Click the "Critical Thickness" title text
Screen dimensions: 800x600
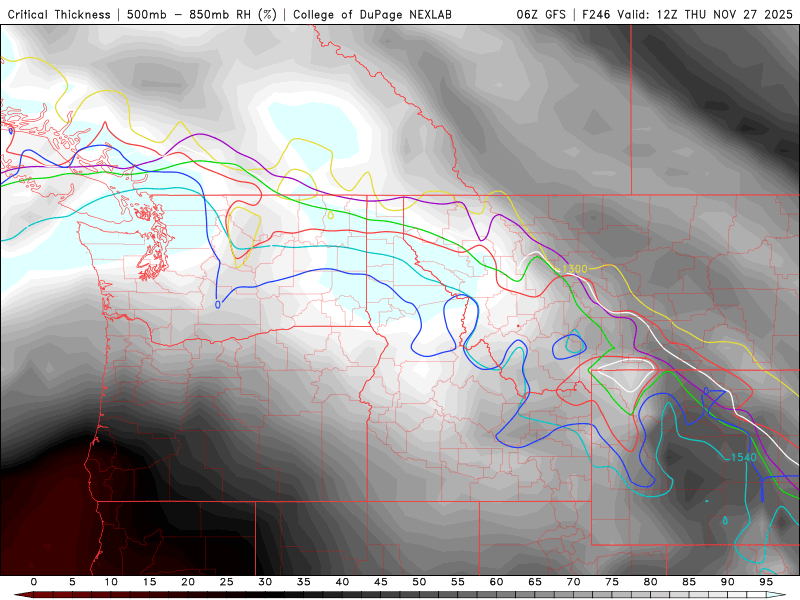coord(59,14)
